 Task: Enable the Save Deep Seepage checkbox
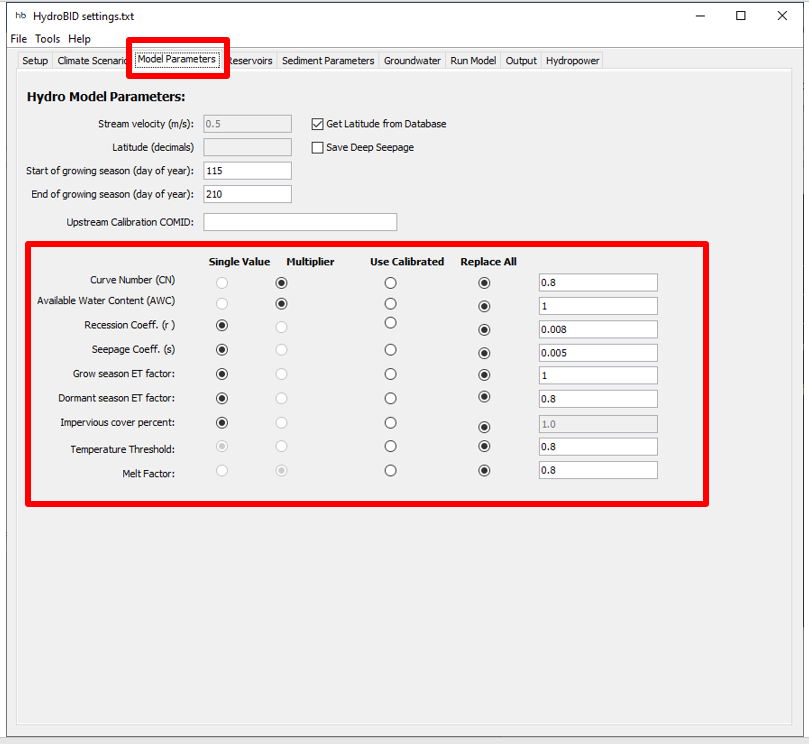[x=318, y=148]
